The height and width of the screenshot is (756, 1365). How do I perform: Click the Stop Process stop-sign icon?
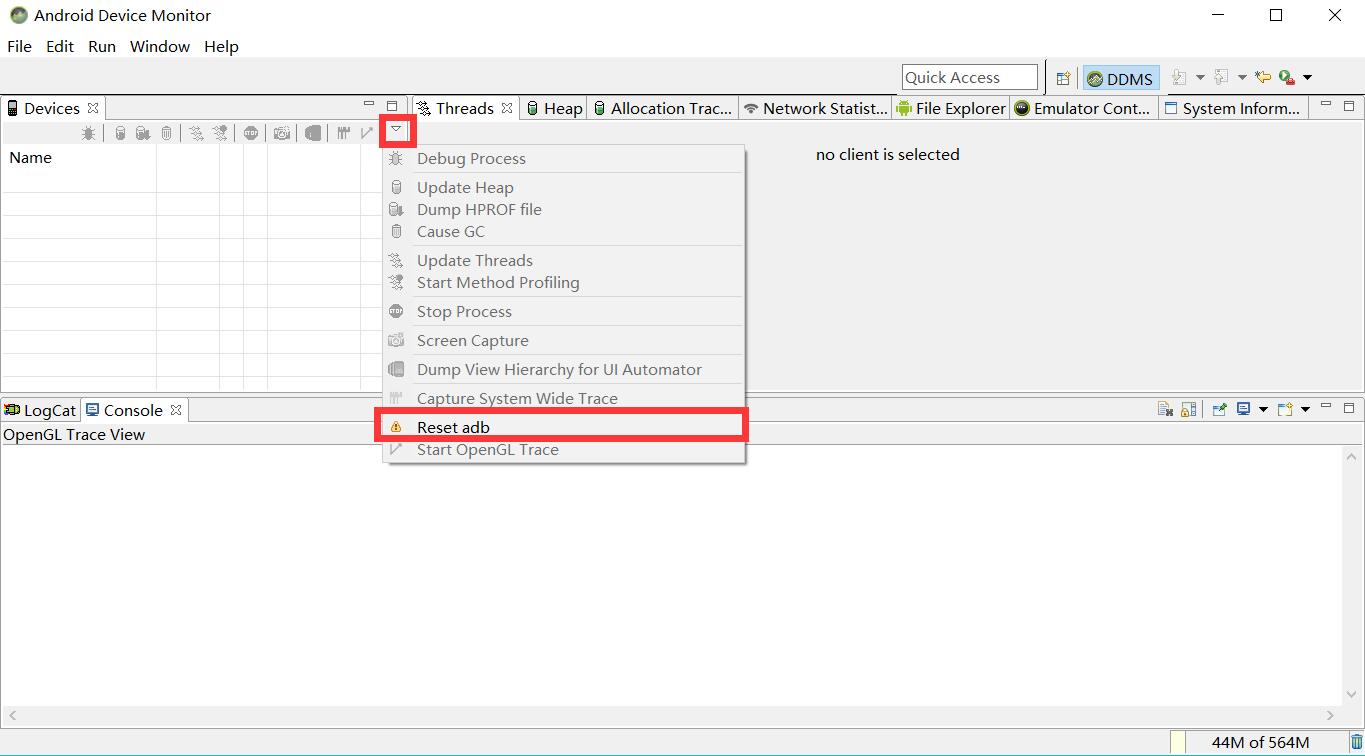tap(251, 133)
